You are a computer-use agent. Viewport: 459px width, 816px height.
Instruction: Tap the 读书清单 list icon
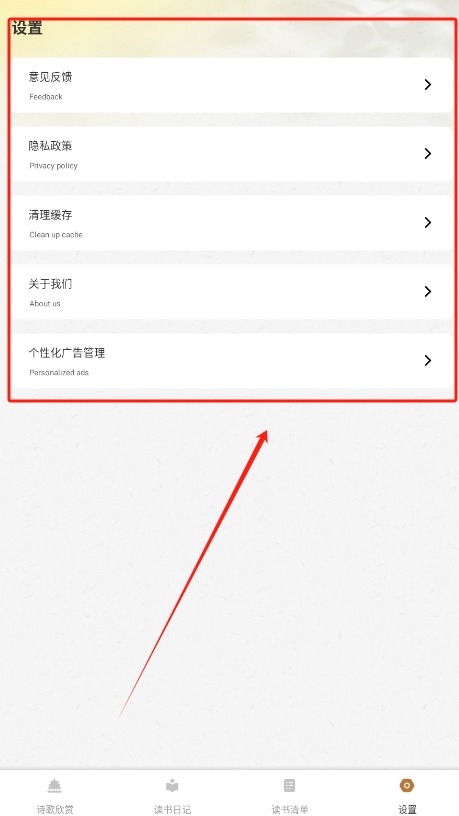click(289, 785)
